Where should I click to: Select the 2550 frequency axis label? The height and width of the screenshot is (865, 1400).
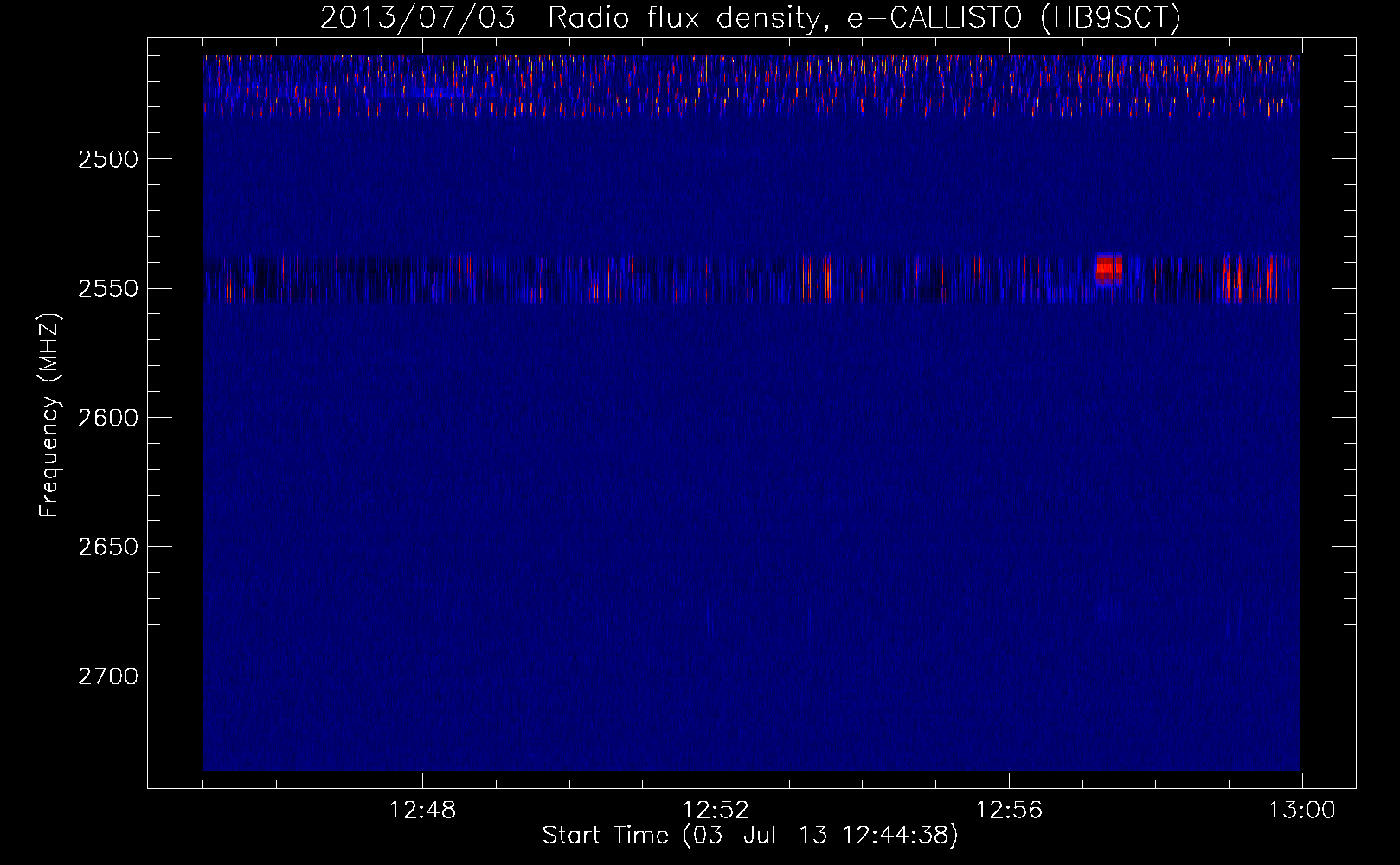coord(107,288)
